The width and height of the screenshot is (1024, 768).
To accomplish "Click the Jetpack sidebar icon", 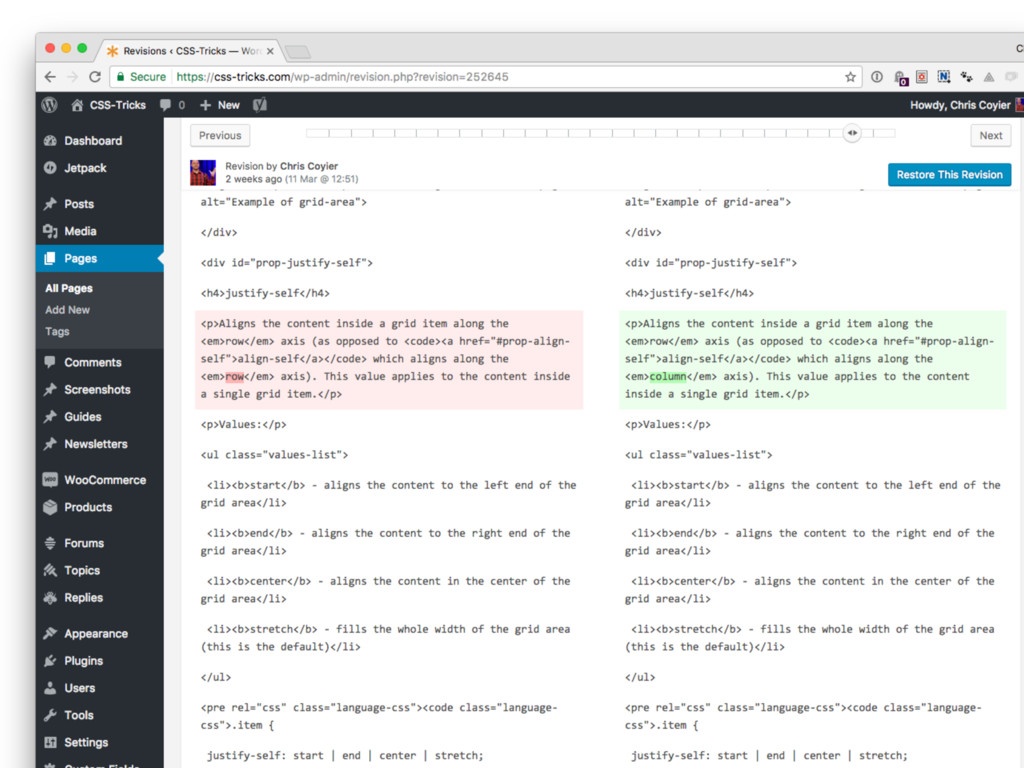I will click(50, 168).
